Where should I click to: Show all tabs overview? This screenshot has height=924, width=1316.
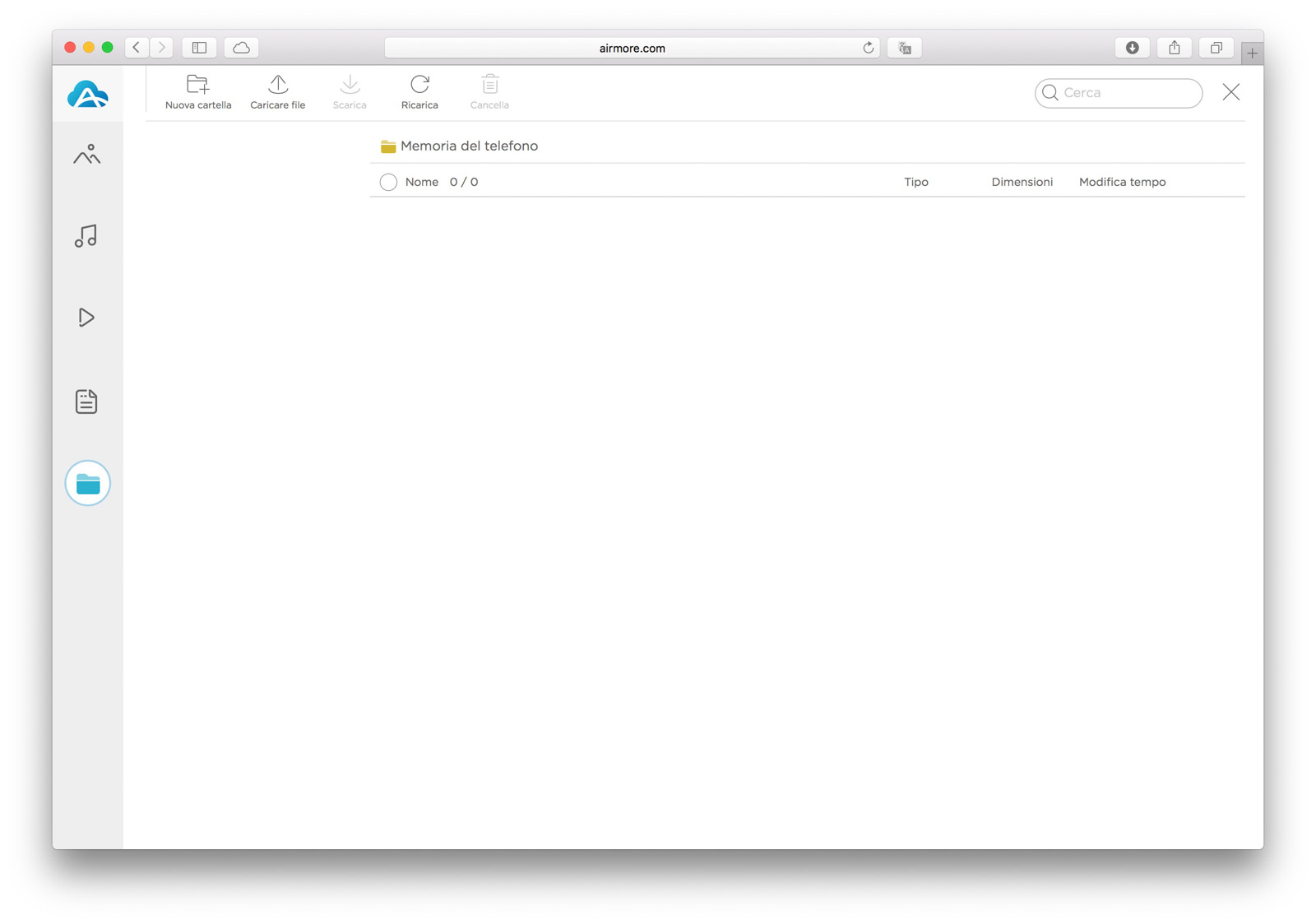coord(1216,48)
